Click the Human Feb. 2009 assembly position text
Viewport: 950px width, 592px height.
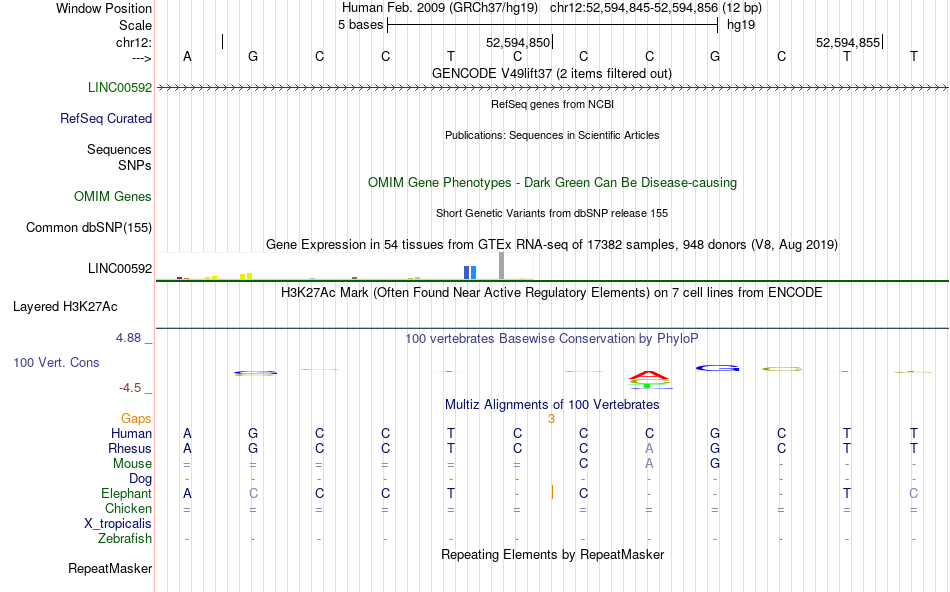pyautogui.click(x=551, y=8)
